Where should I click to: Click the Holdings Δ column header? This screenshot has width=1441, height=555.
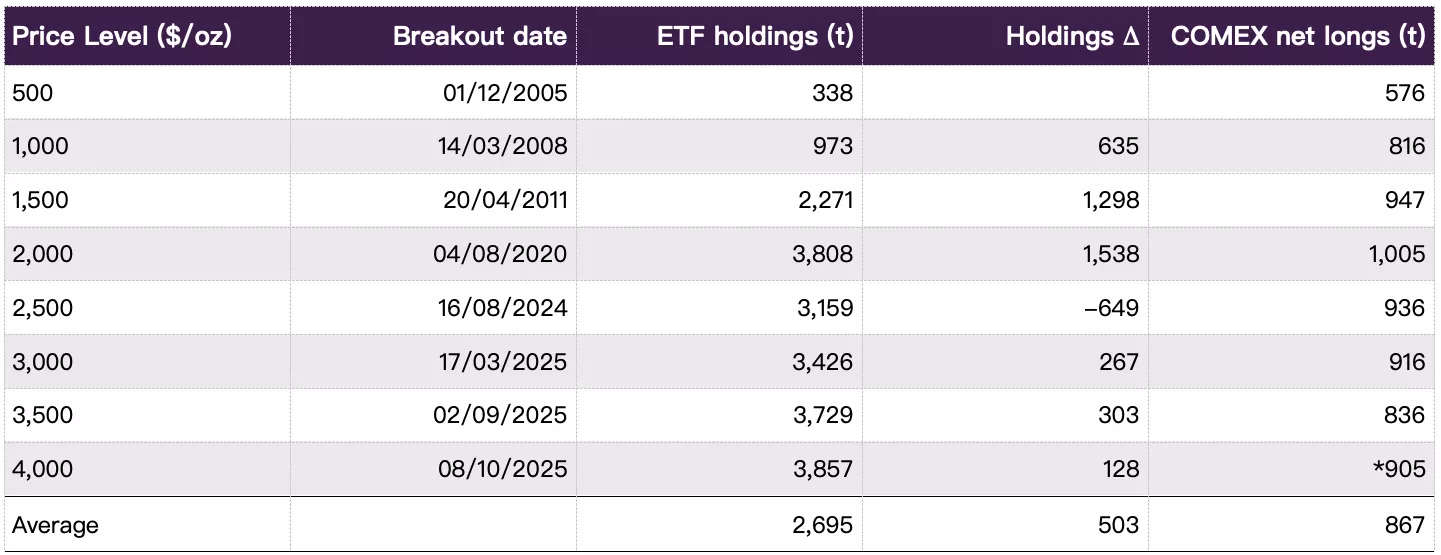[1072, 37]
